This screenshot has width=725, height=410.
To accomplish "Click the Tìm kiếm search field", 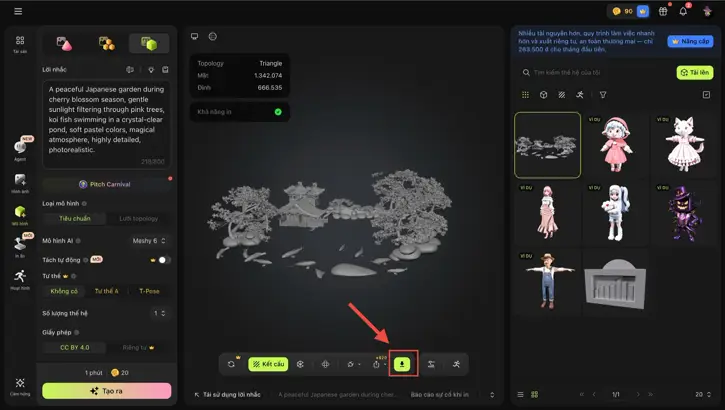I will [x=596, y=73].
